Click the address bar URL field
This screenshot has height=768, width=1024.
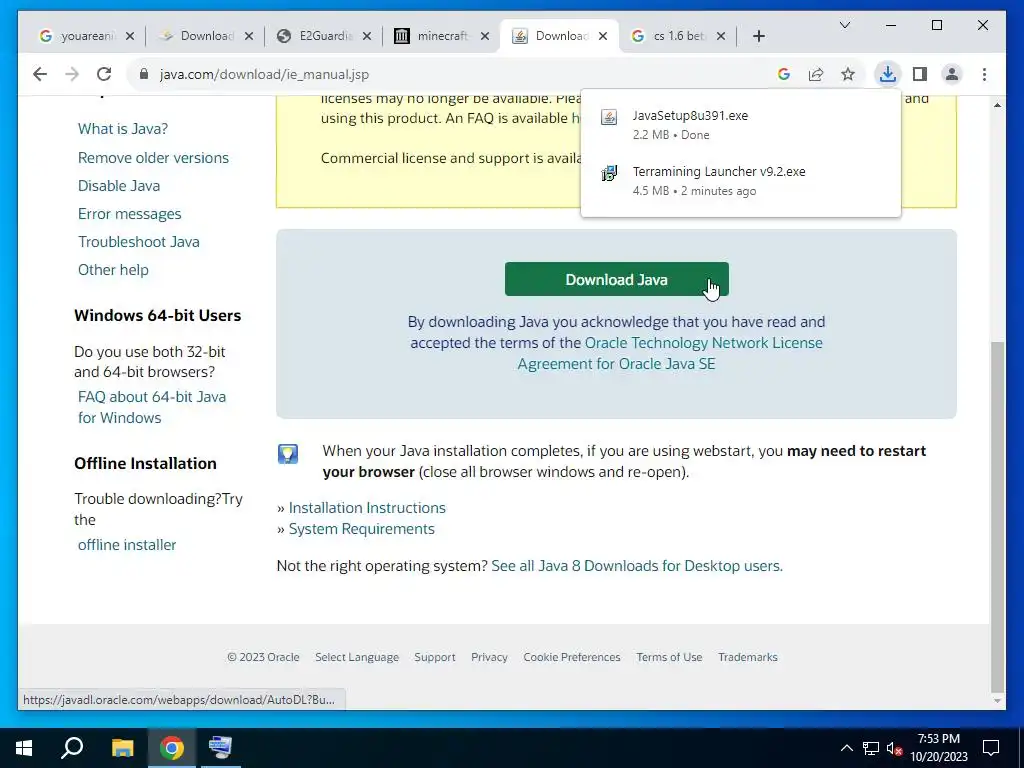(457, 74)
